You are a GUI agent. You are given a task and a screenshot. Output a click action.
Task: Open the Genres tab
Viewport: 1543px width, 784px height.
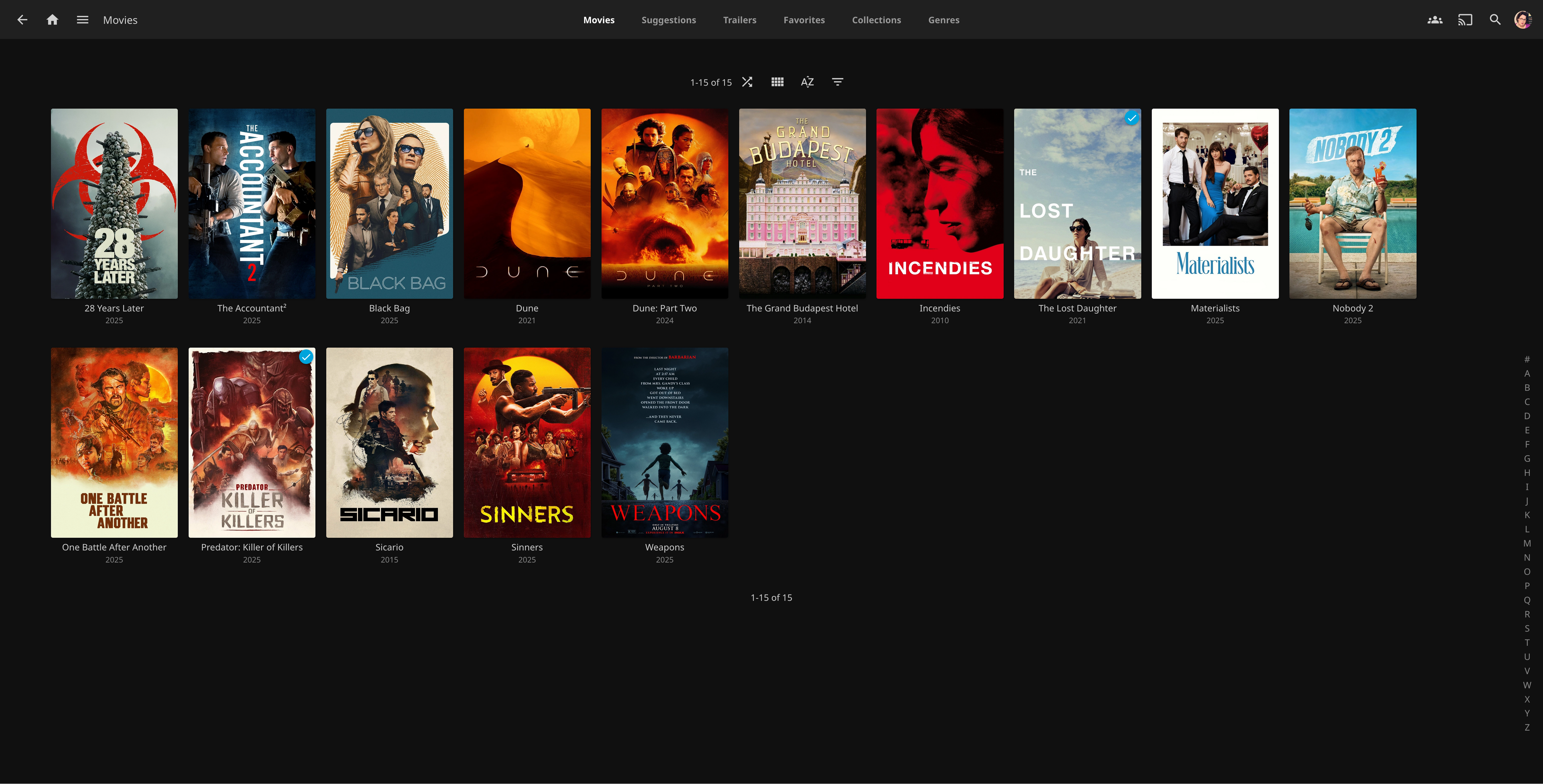click(x=944, y=20)
